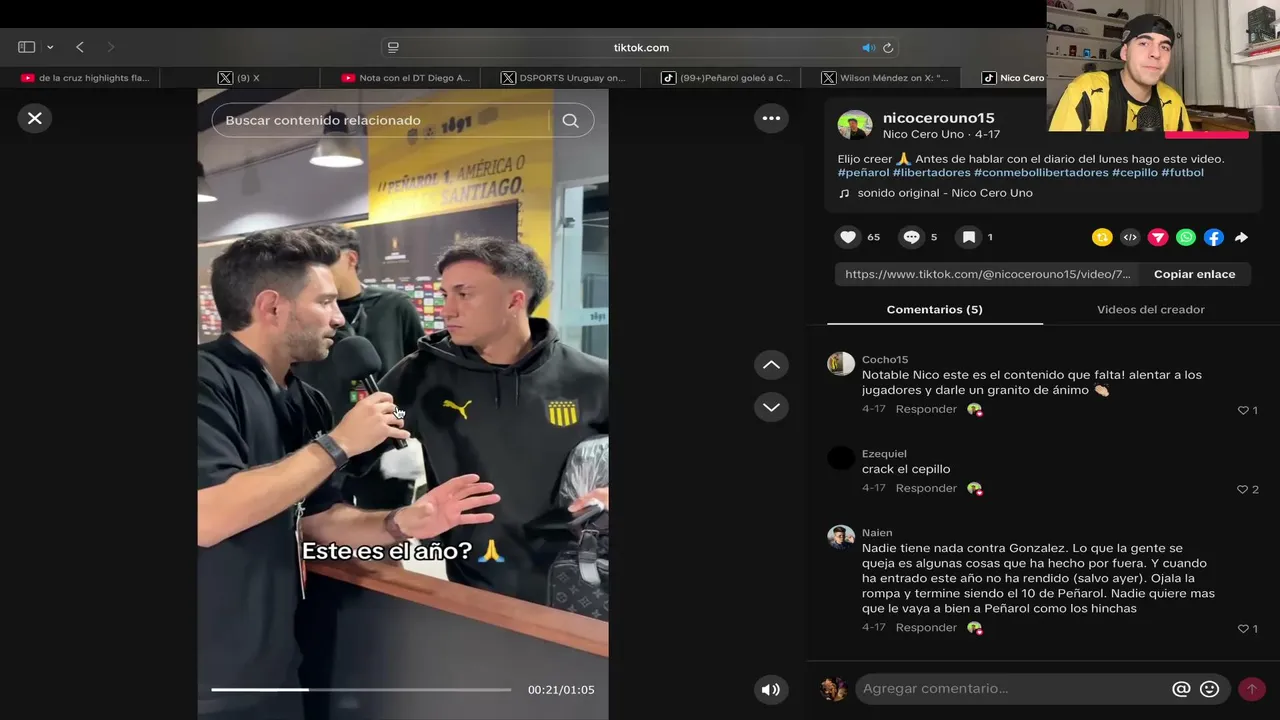Like Naien's comment
Viewport: 1280px width, 720px height.
click(1244, 628)
